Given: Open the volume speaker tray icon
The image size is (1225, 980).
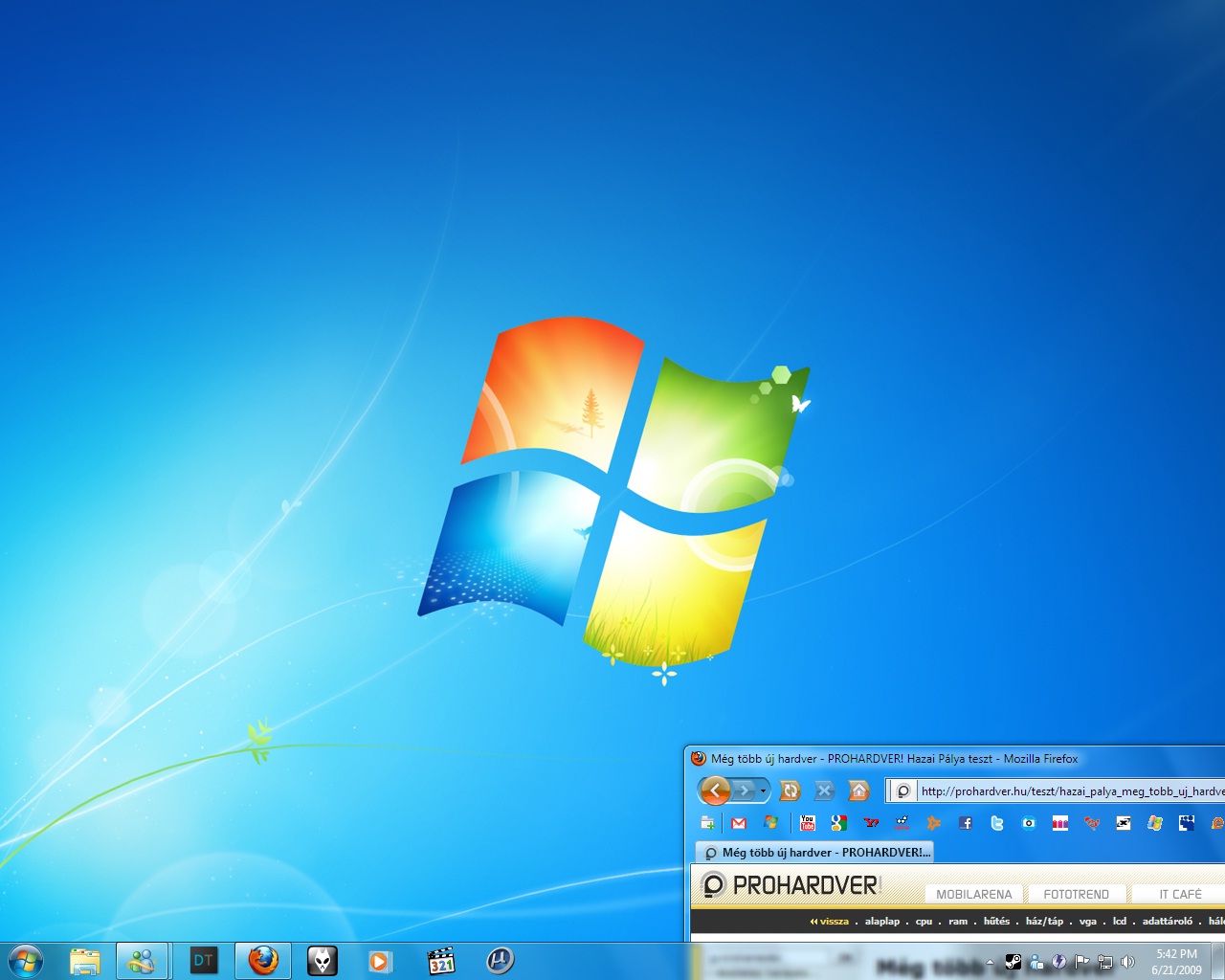Looking at the screenshot, I should click(1128, 962).
